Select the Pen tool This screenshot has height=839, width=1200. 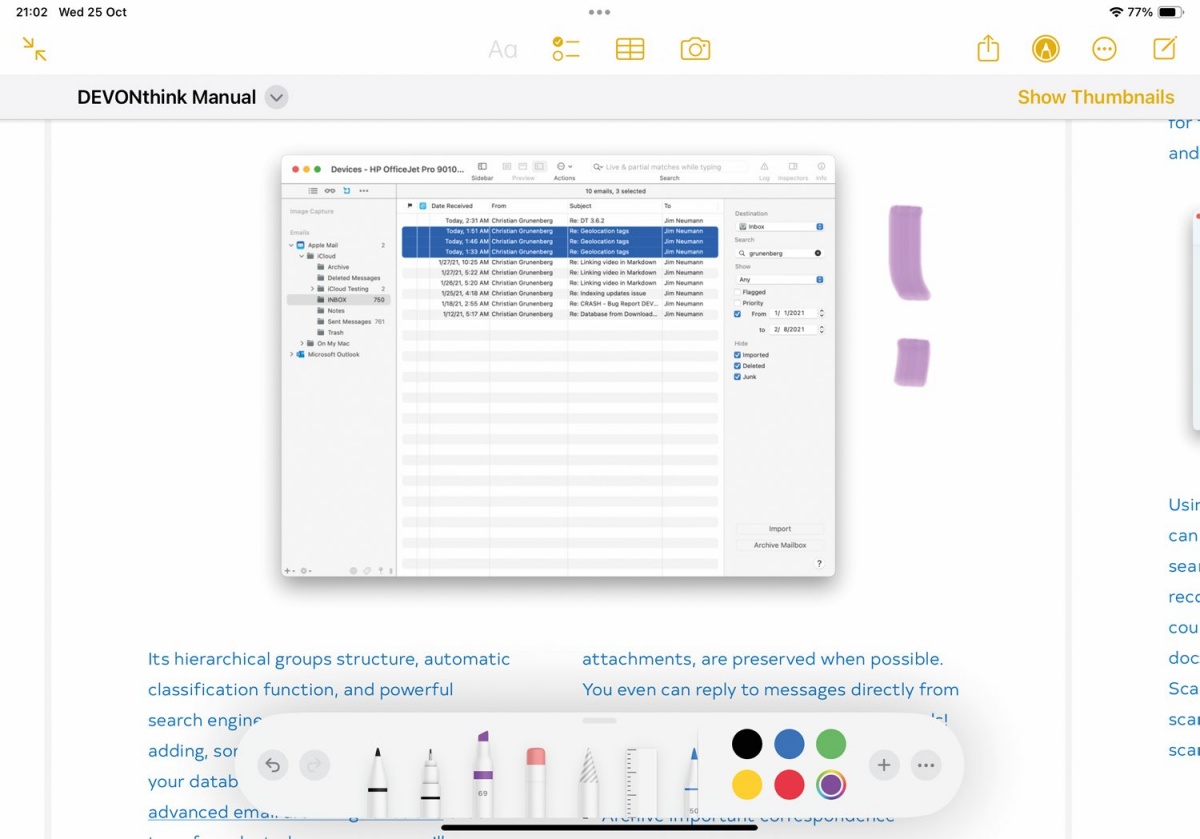(377, 783)
